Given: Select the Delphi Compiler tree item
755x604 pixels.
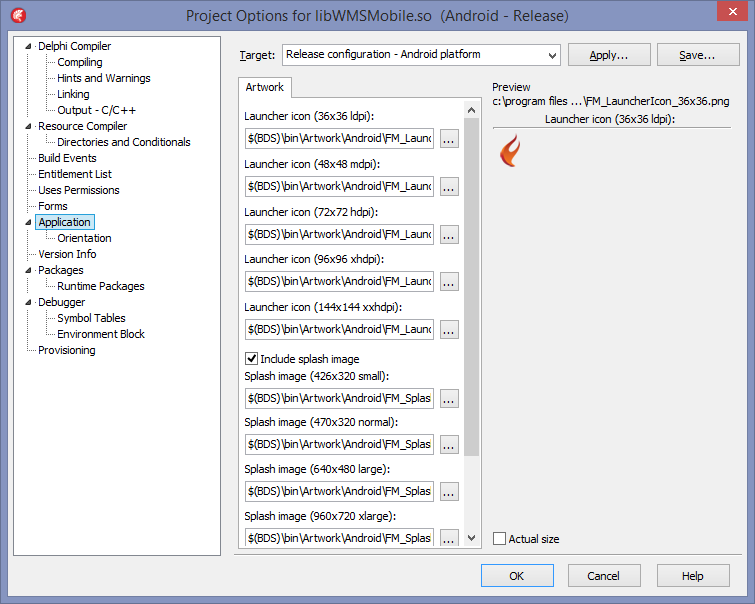Looking at the screenshot, I should 74,46.
